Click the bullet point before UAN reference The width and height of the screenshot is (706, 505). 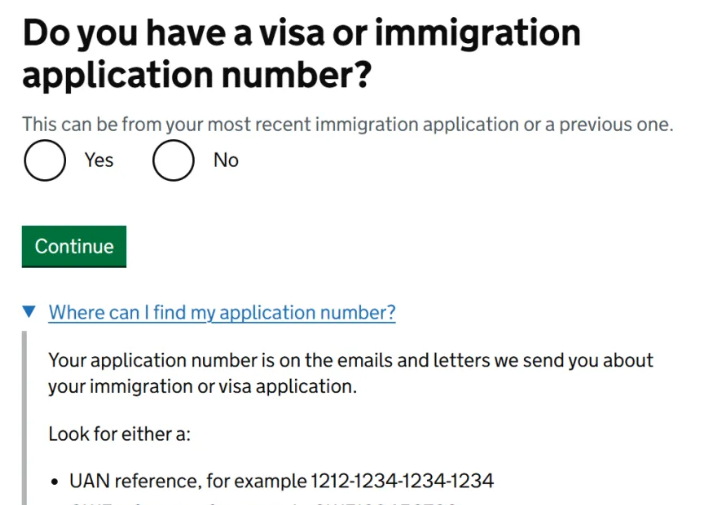click(55, 482)
